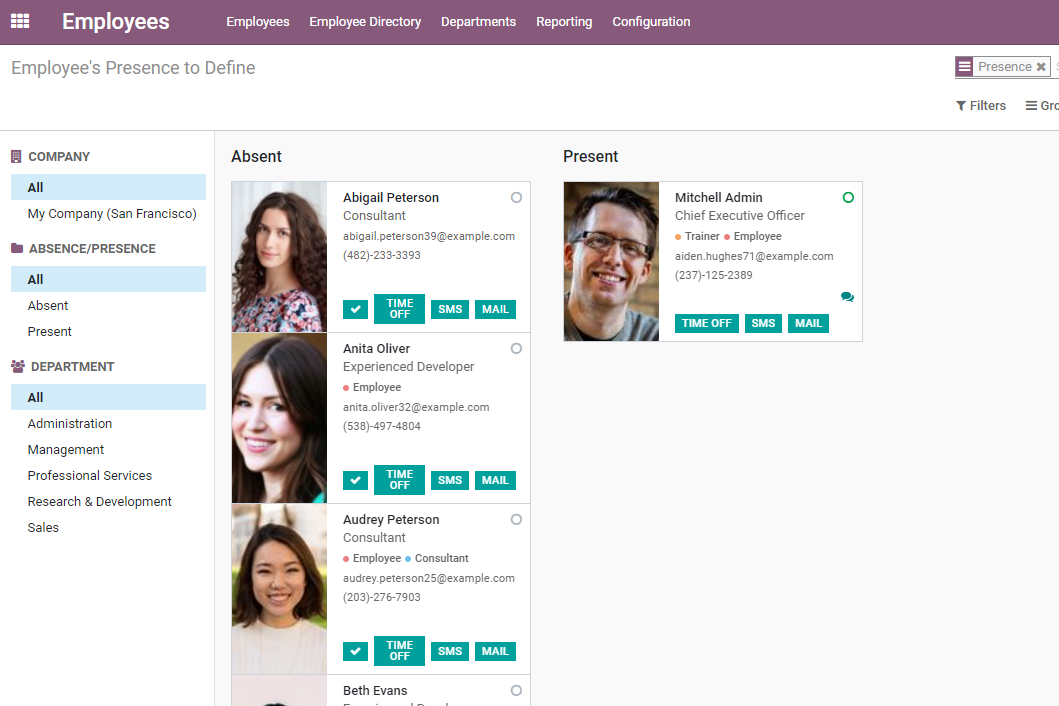Click SMS on Audrey Peterson card
Viewport: 1059px width, 706px height.
pos(450,651)
